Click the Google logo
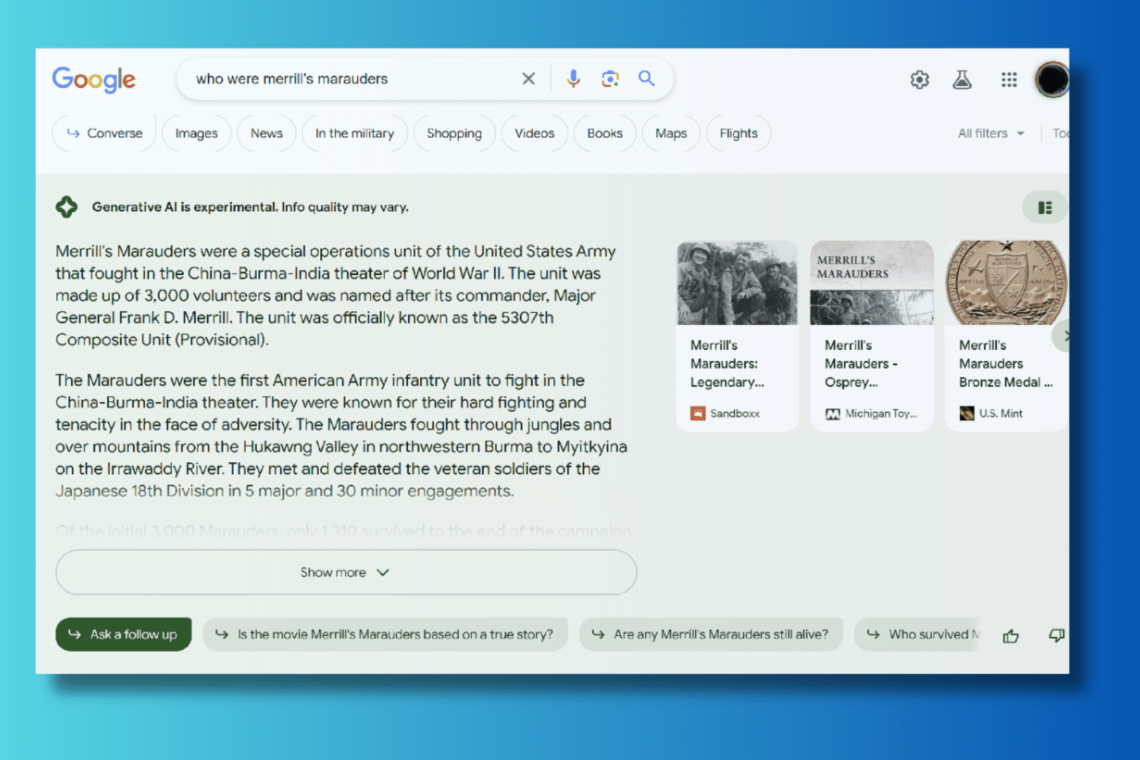 pos(94,79)
